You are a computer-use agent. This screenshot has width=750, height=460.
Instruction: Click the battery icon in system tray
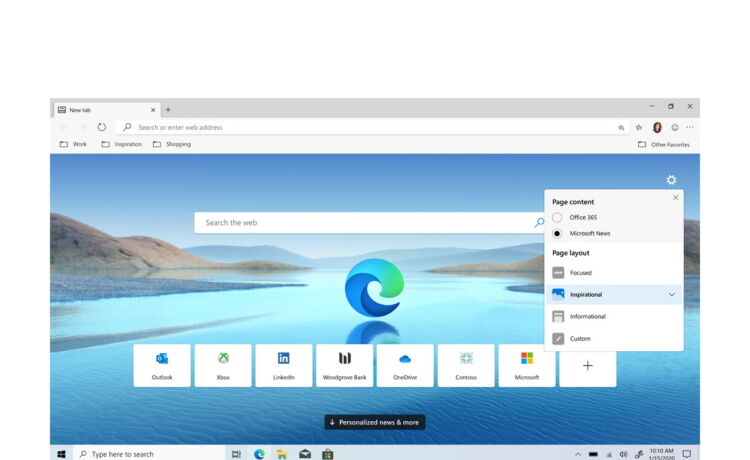(x=593, y=454)
